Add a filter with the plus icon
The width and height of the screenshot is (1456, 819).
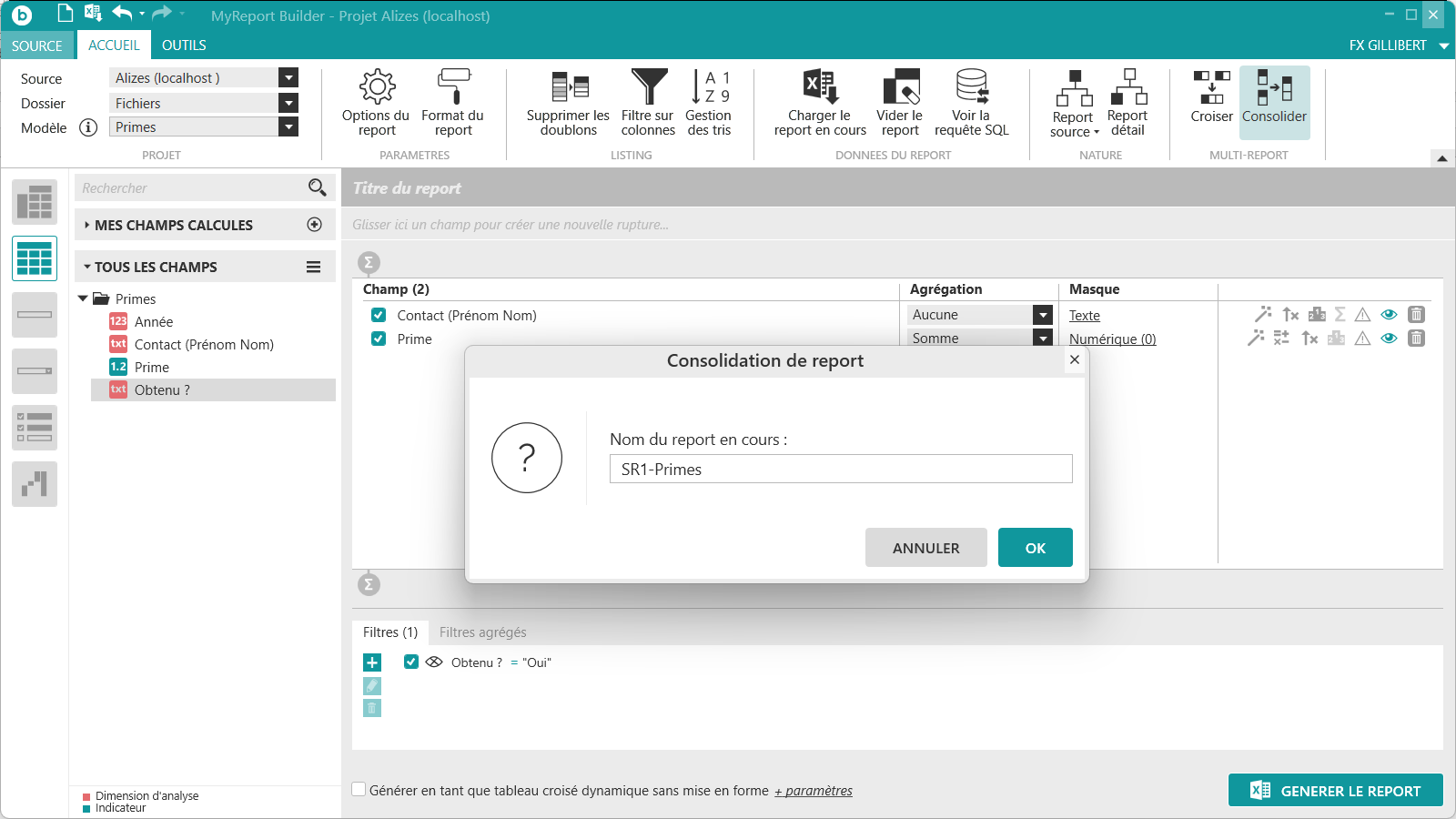(x=372, y=662)
